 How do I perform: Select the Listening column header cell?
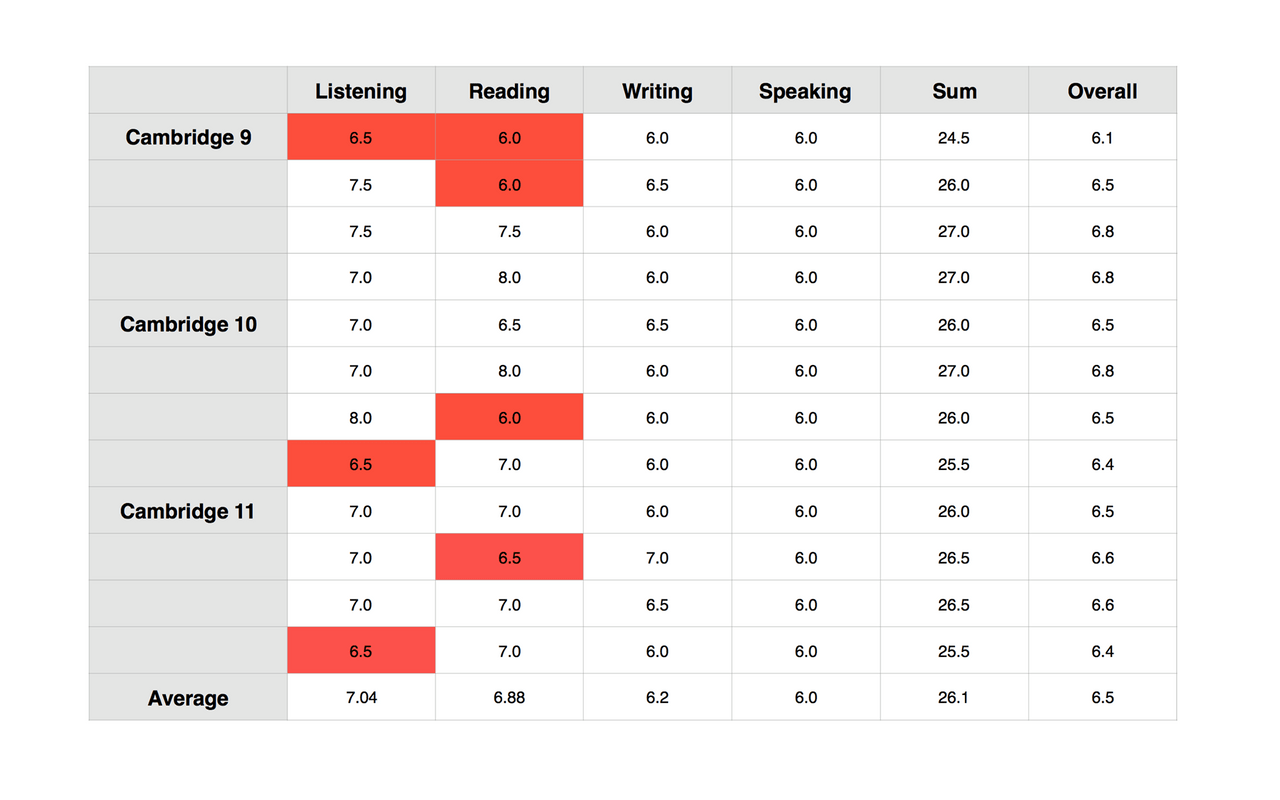361,91
